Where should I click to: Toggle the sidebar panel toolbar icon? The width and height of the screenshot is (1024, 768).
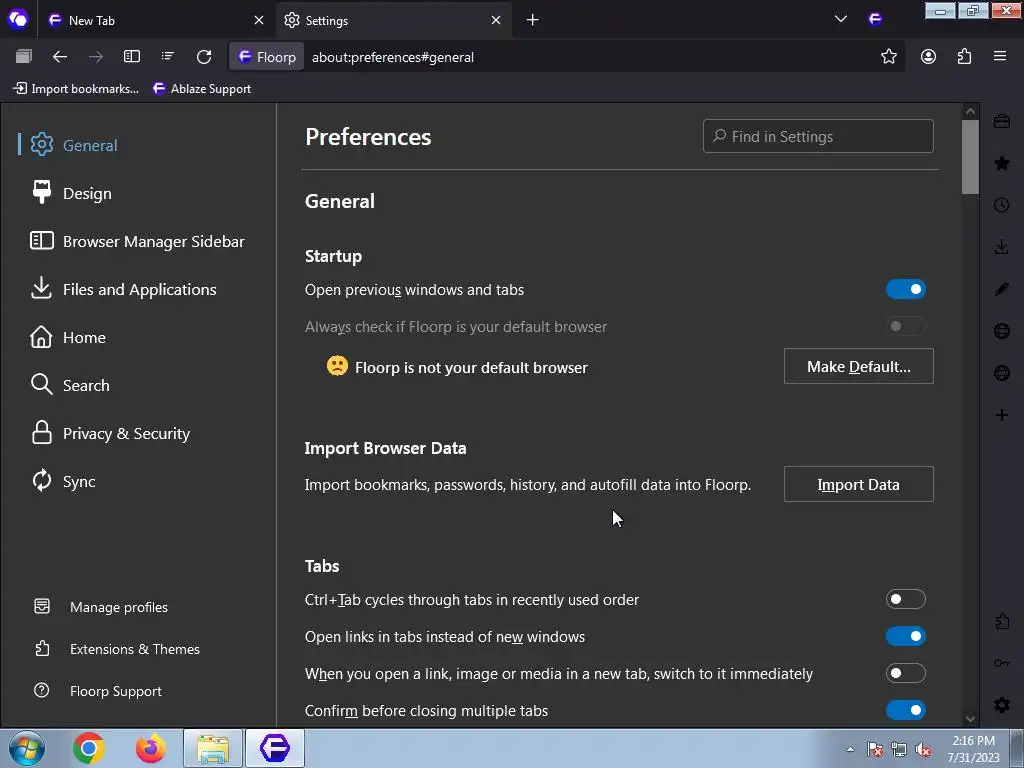tap(132, 57)
